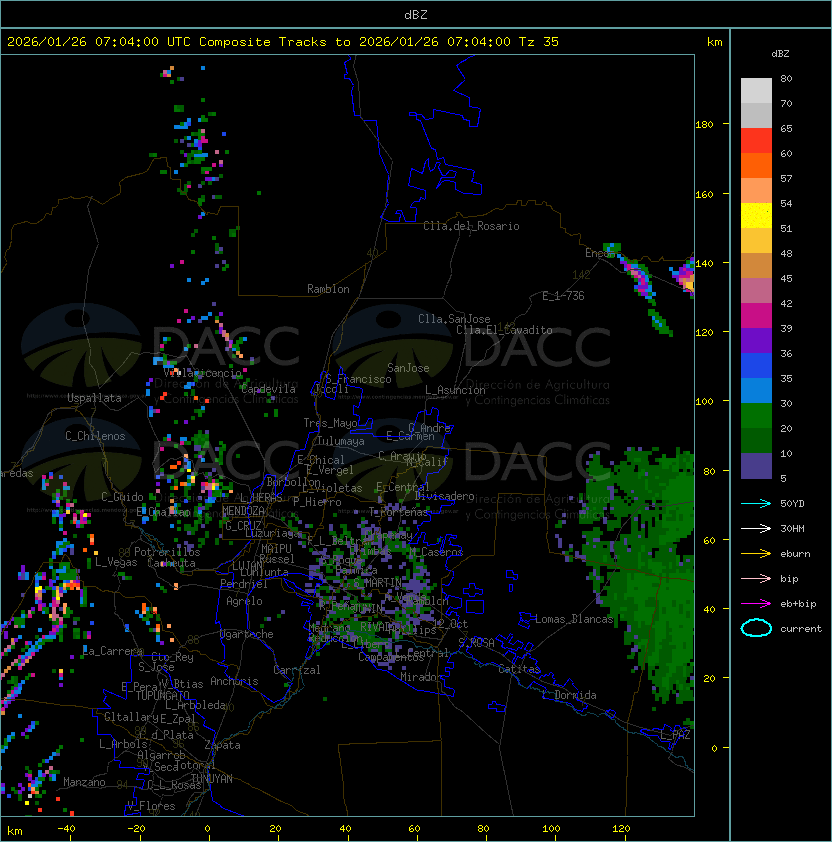Pick the green 20-30 dBZ swatch
This screenshot has height=842, width=832.
coord(756,416)
